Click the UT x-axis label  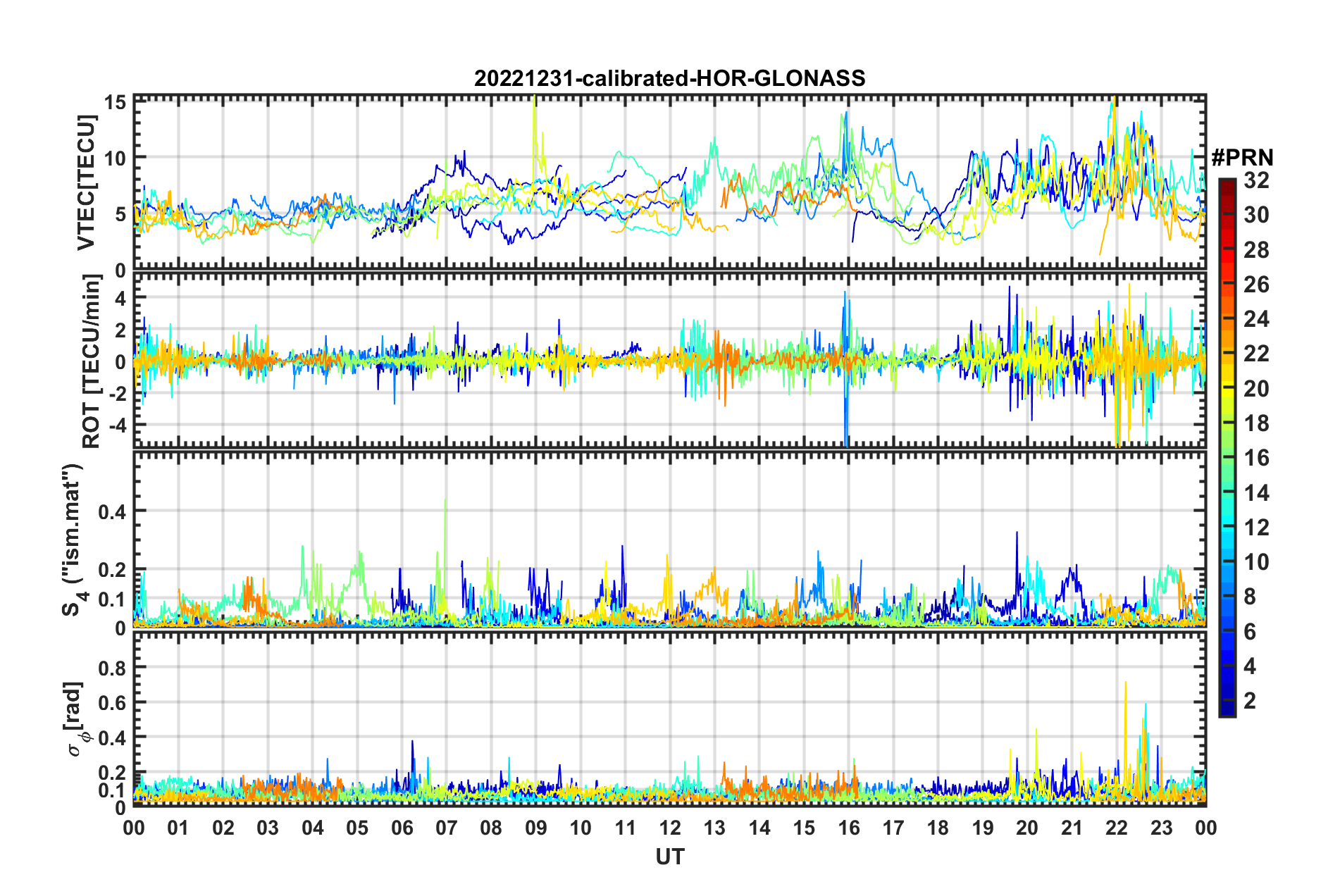coord(670,857)
